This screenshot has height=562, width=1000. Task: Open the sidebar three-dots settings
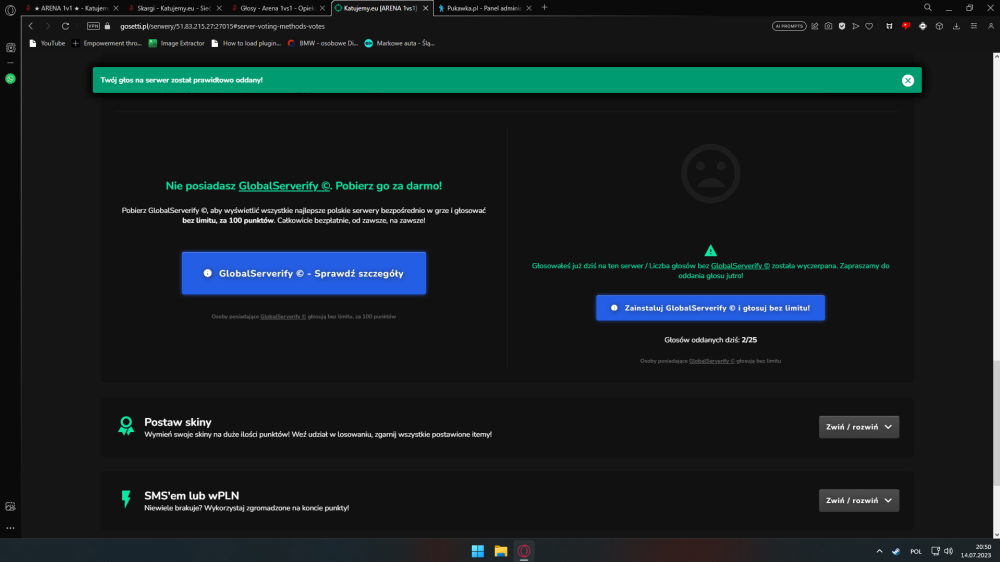[10, 528]
